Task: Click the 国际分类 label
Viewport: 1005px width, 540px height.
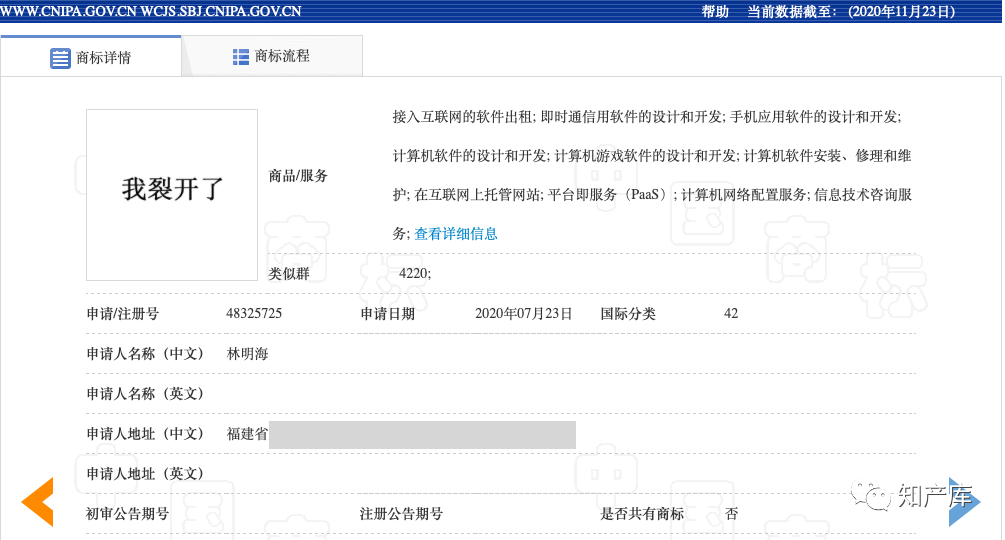Action: pos(628,314)
